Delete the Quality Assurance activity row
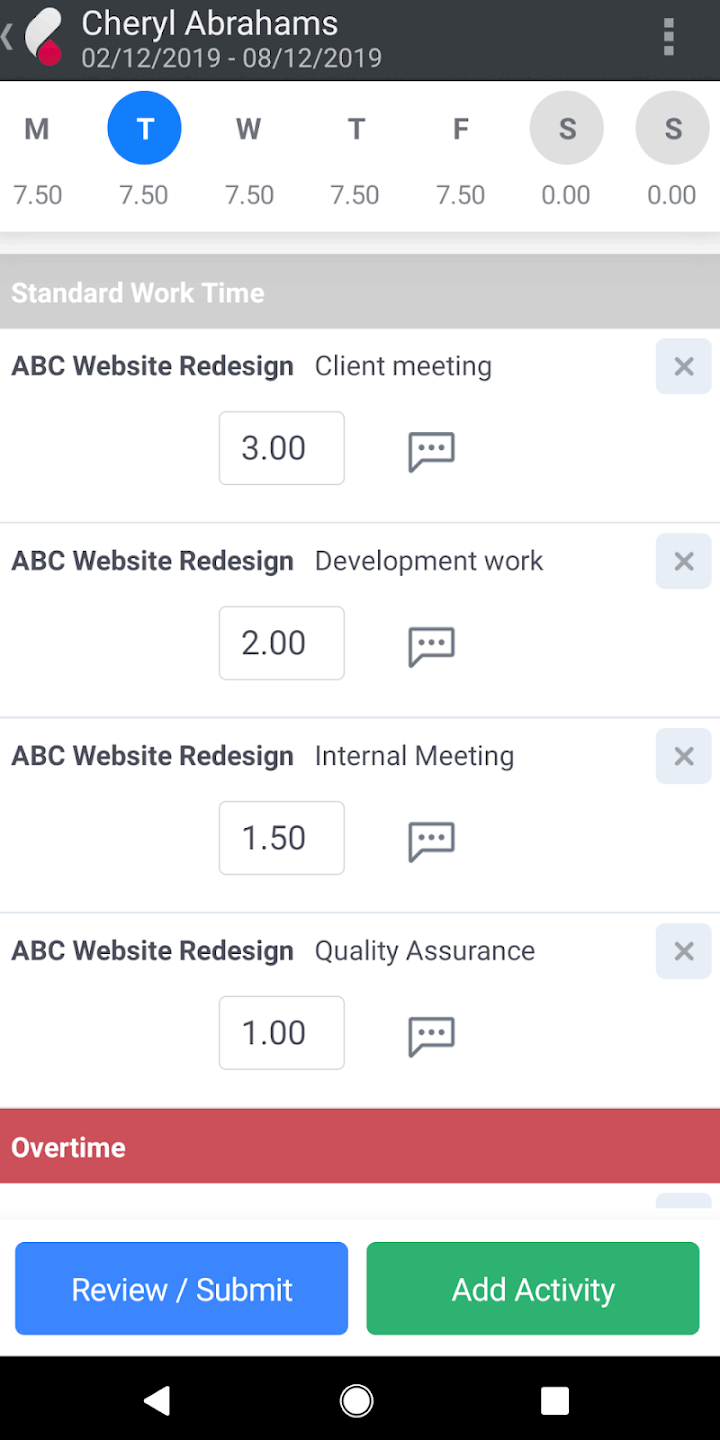The image size is (720, 1440). [x=684, y=951]
